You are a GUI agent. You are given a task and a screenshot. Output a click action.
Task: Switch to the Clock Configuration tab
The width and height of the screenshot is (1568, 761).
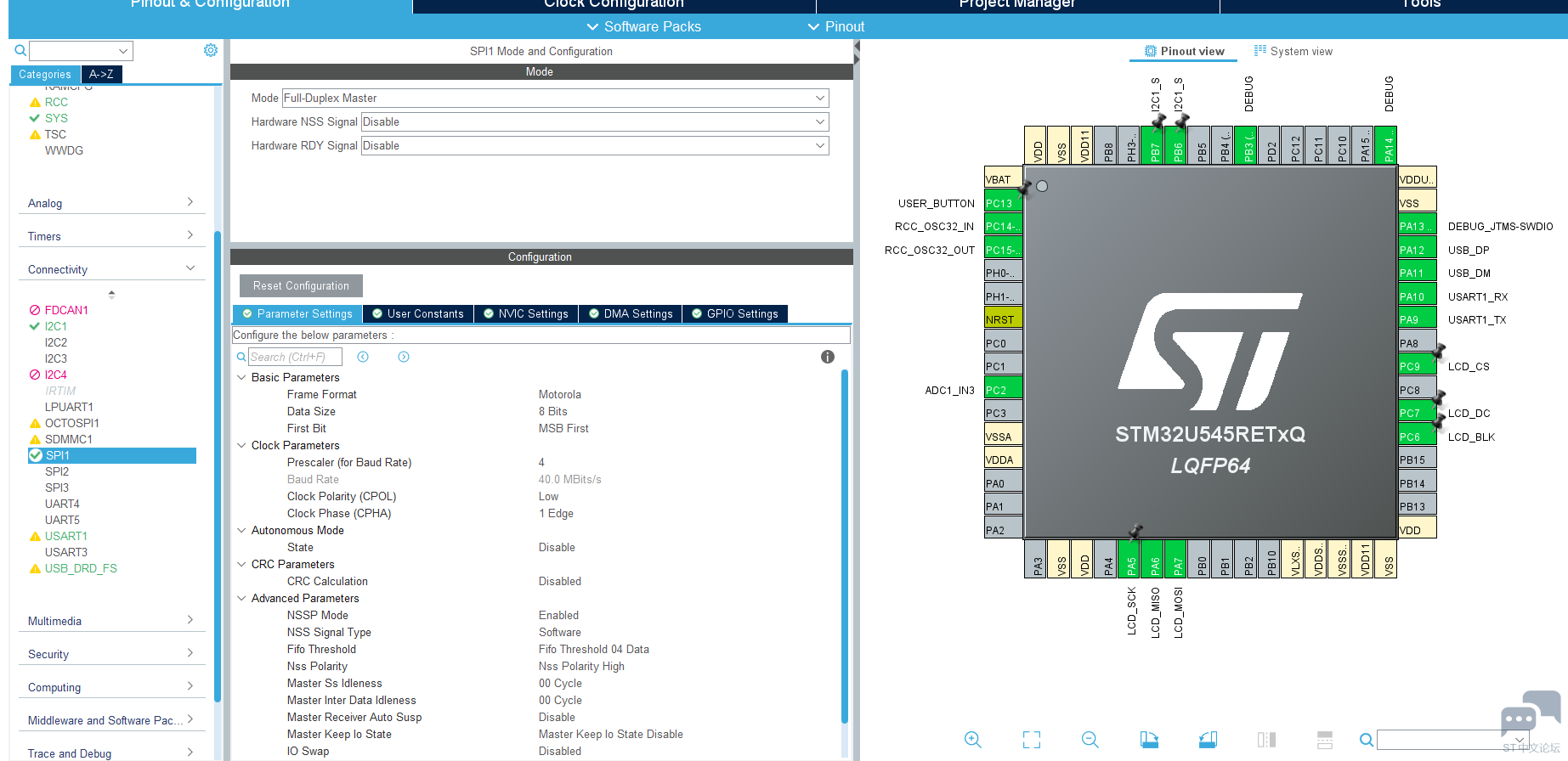[614, 5]
